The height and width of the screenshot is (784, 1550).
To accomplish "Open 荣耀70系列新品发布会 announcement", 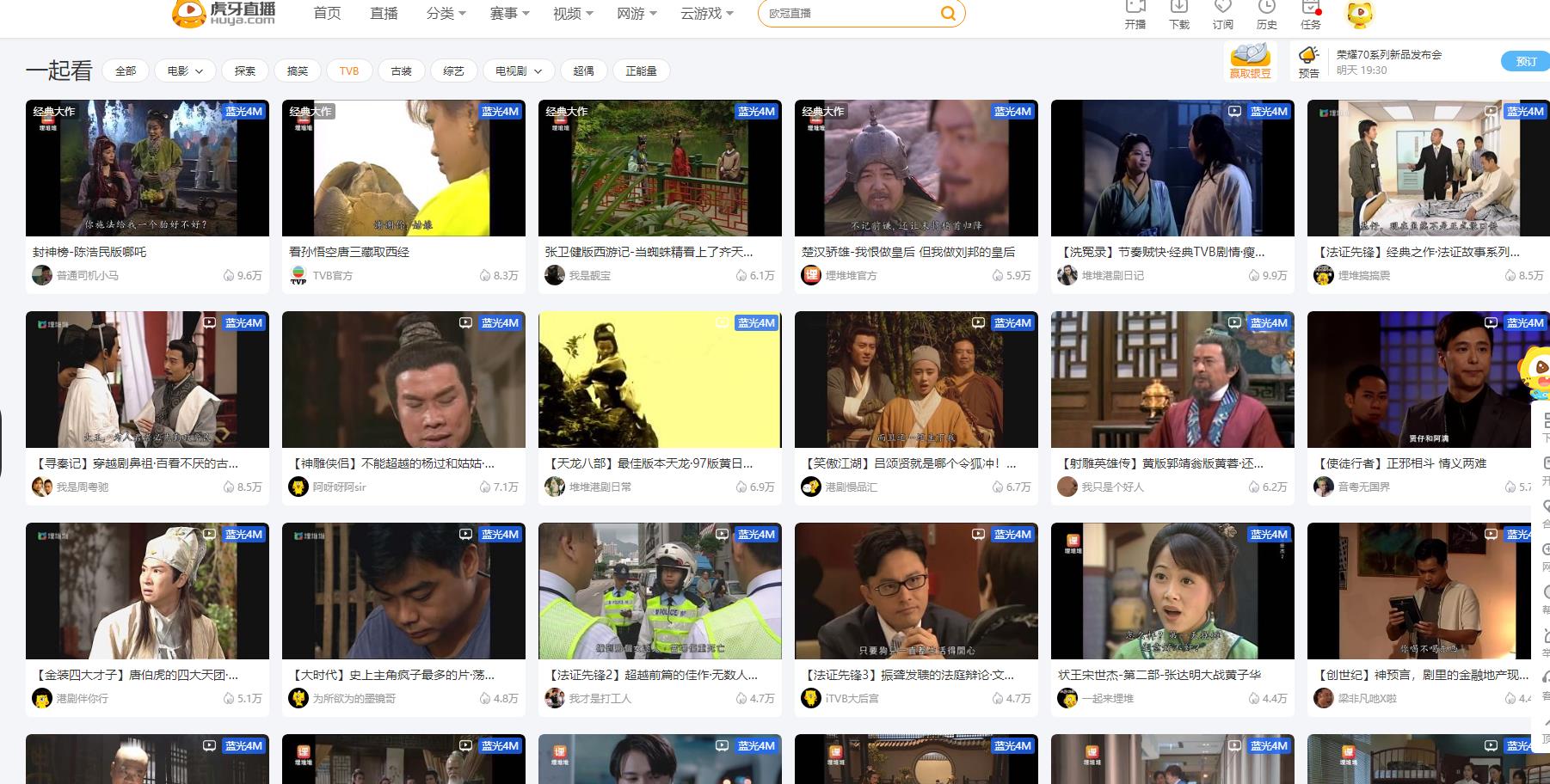I will coord(1389,54).
